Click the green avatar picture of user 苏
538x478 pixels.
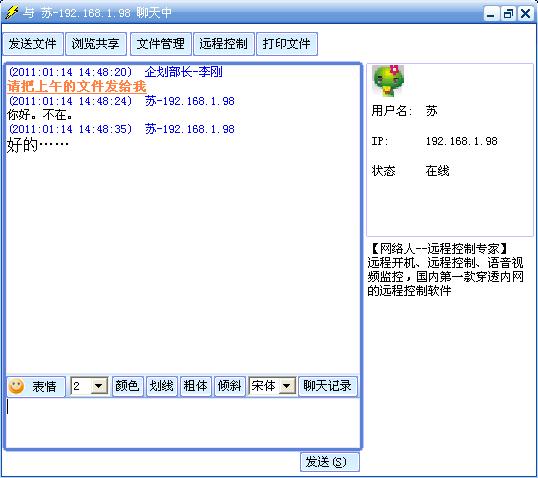pyautogui.click(x=388, y=81)
